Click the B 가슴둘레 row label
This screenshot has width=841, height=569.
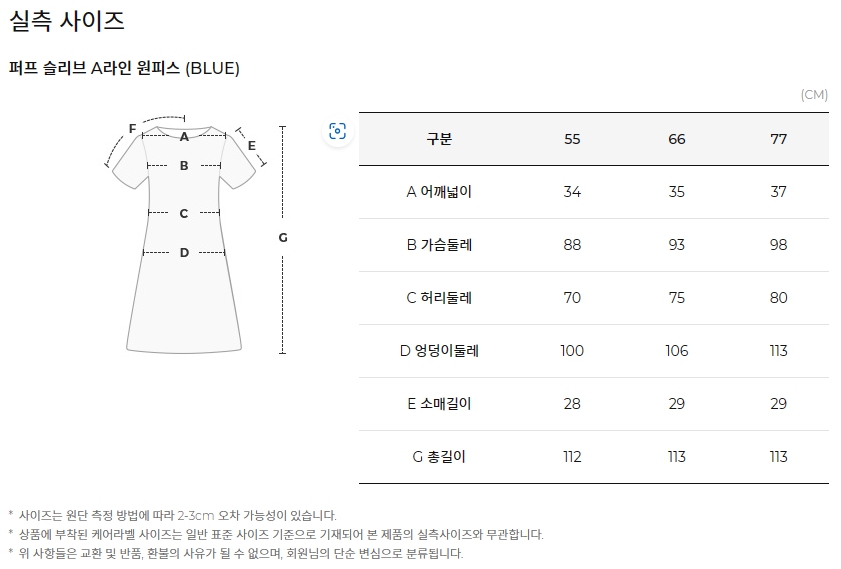point(439,245)
